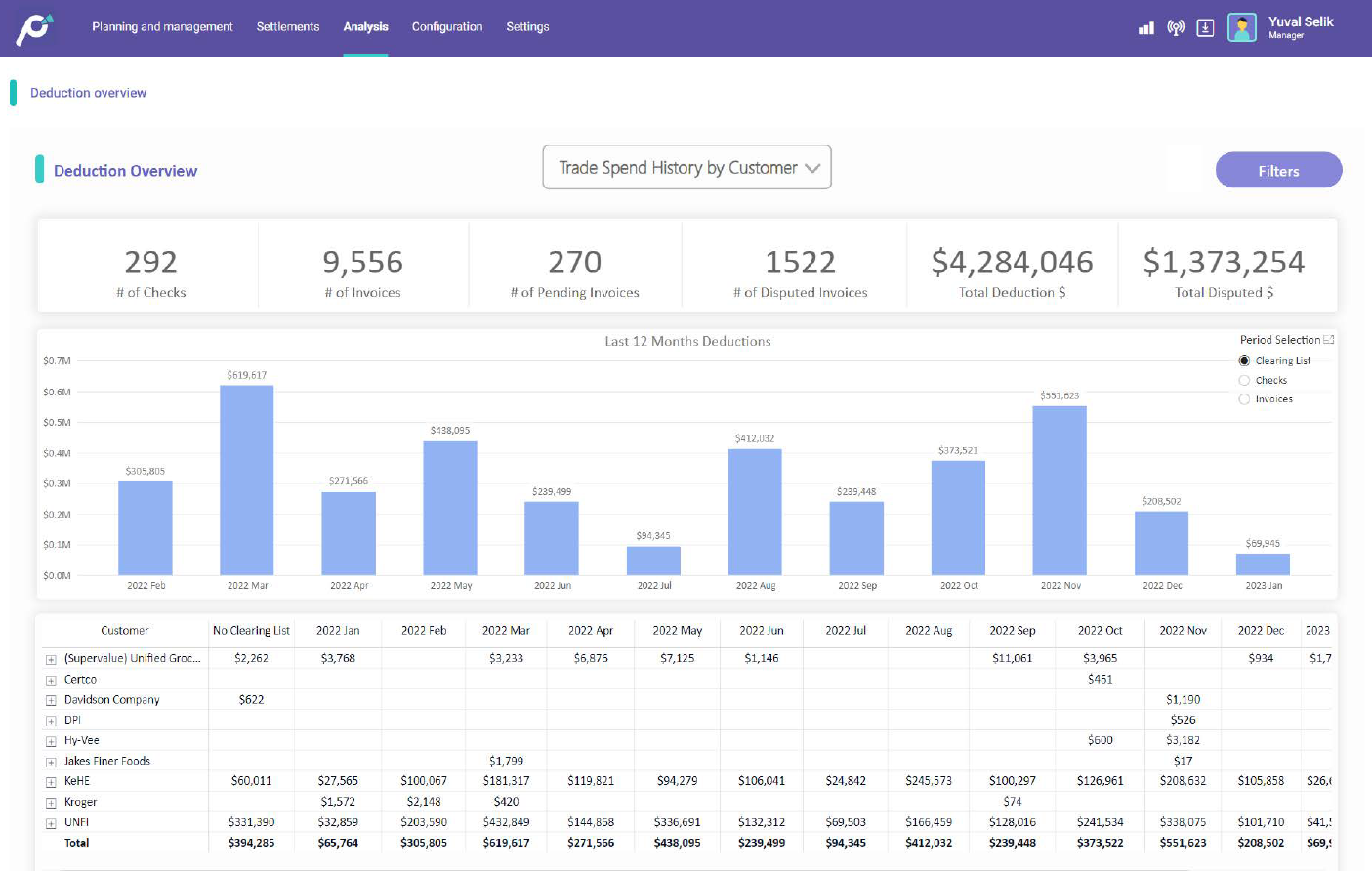Screen dimensions: 1372x871
Task: Open the Yuval Selik profile avatar
Action: 1241,27
